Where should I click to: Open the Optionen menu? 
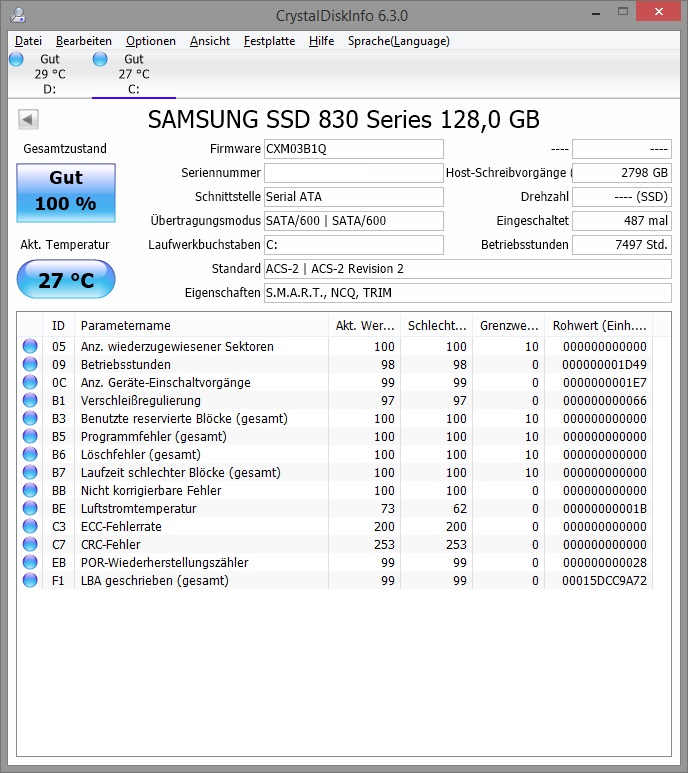[x=151, y=41]
